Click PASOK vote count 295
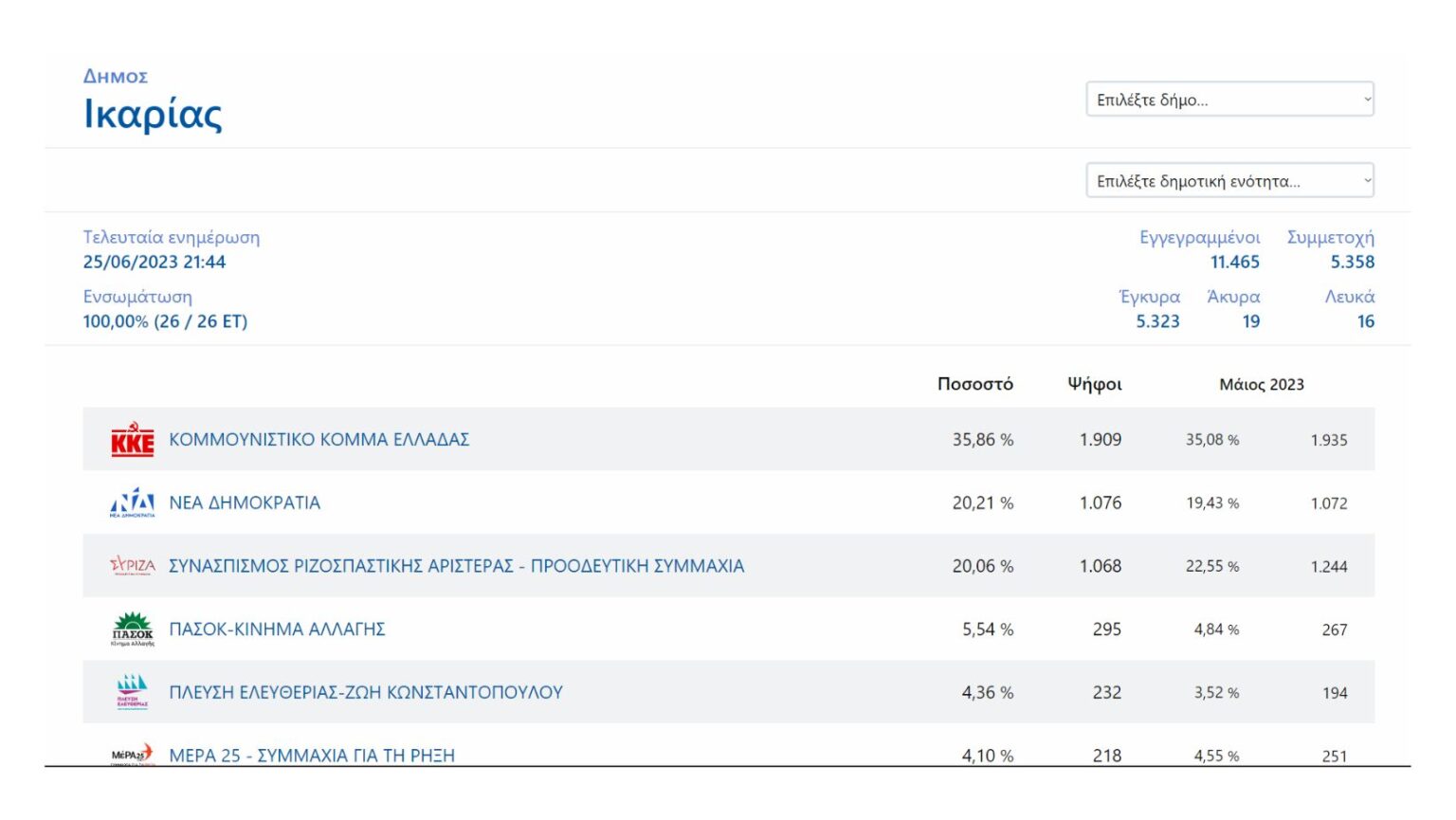1456x820 pixels. point(1107,629)
